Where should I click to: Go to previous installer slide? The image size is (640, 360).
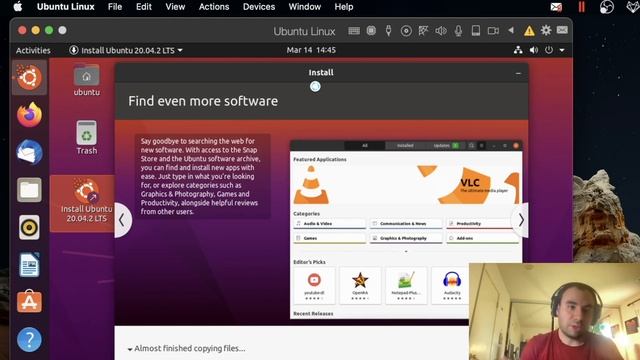[x=122, y=220]
